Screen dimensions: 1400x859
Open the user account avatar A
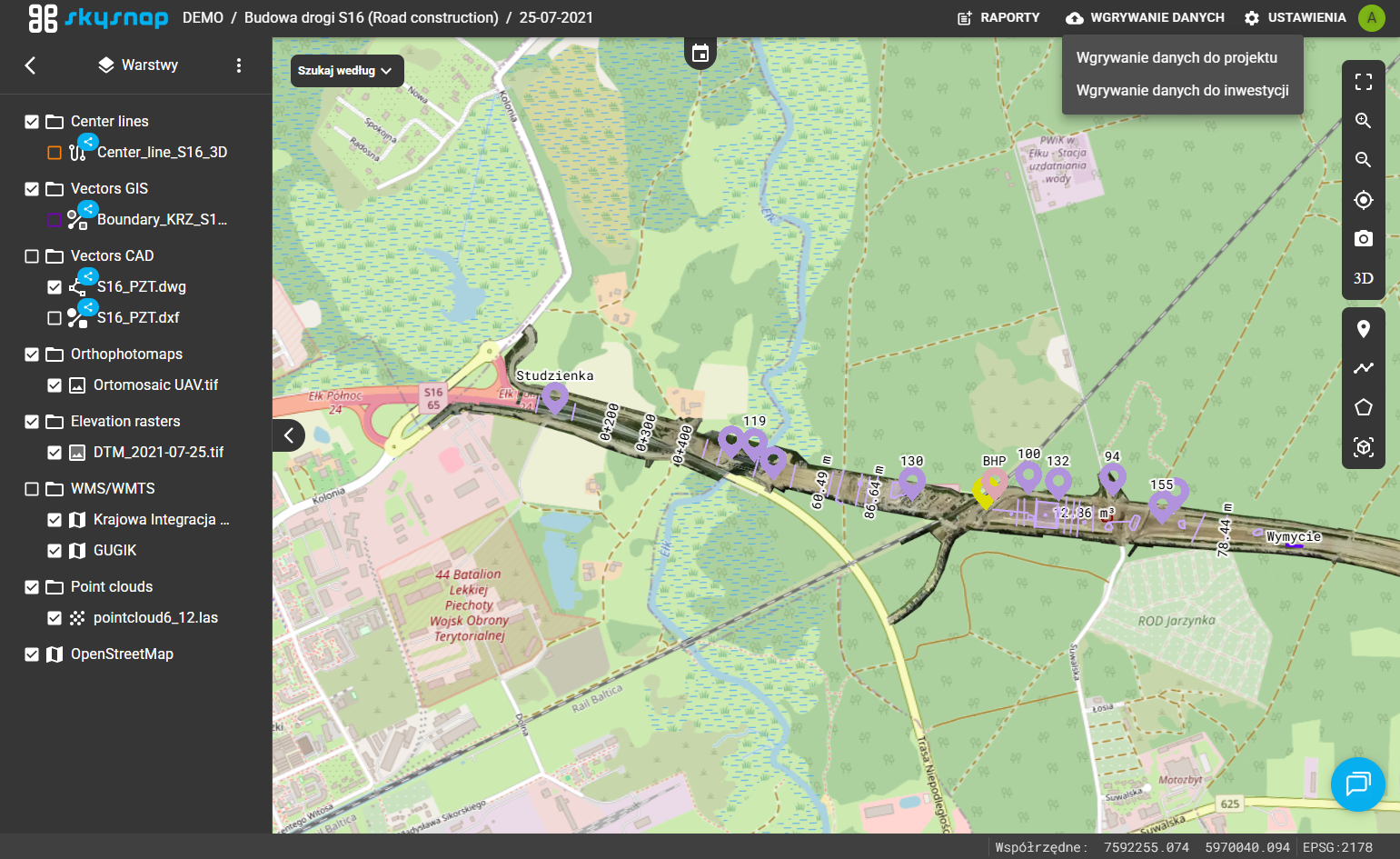(1372, 18)
